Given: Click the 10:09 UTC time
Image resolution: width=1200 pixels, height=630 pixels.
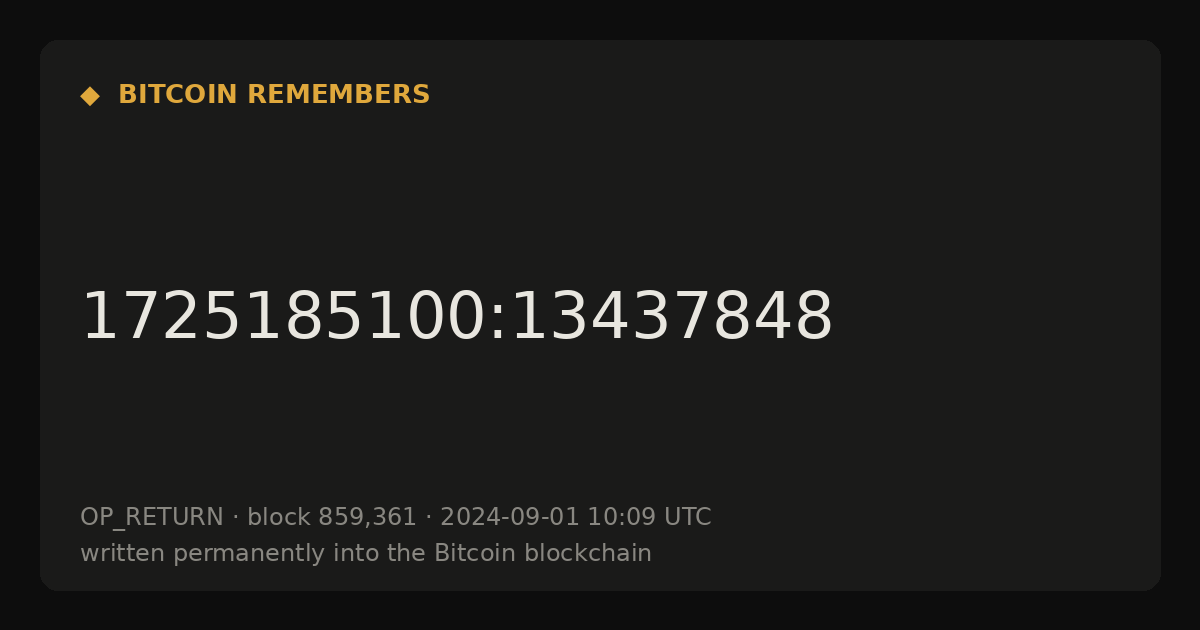Looking at the screenshot, I should click(x=649, y=517).
